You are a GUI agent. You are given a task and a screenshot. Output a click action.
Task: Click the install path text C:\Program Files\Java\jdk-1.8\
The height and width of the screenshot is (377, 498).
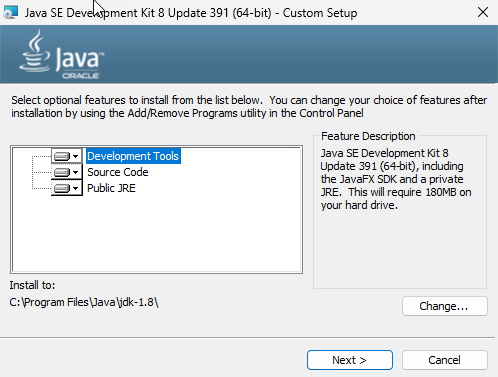tap(84, 302)
